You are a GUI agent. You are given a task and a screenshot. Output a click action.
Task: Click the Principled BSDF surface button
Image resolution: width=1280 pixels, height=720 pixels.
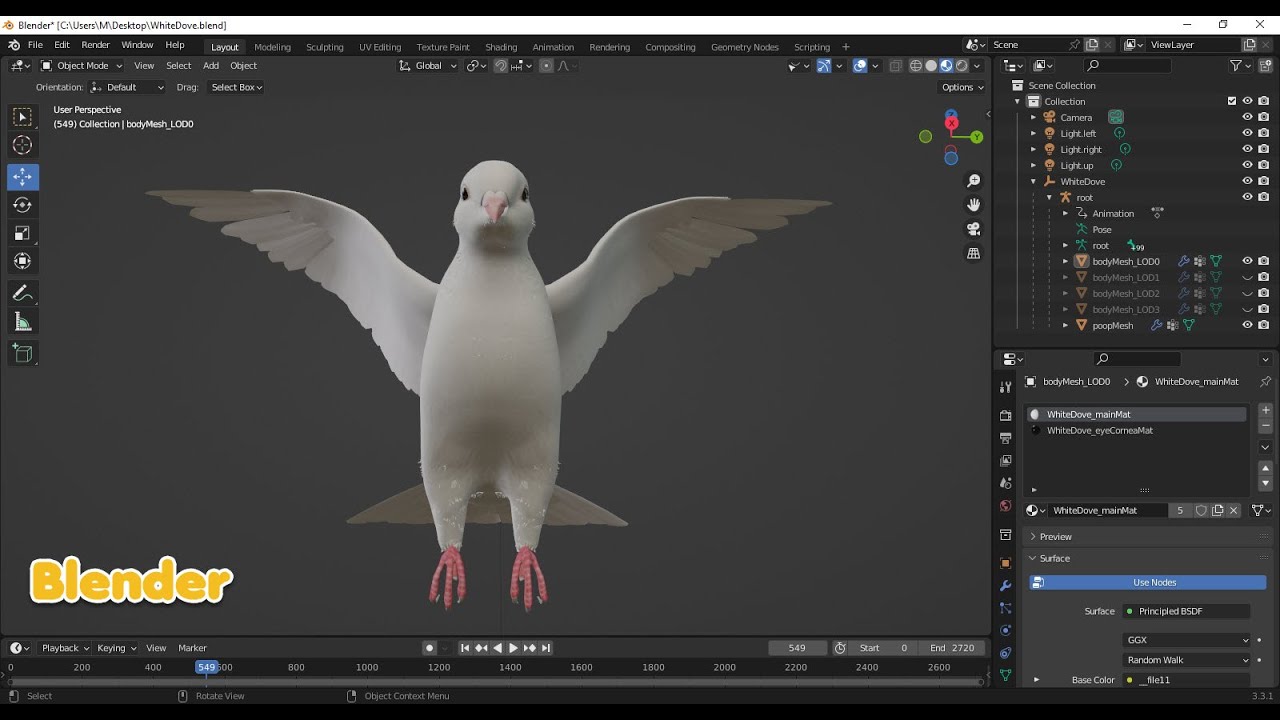coord(1186,611)
